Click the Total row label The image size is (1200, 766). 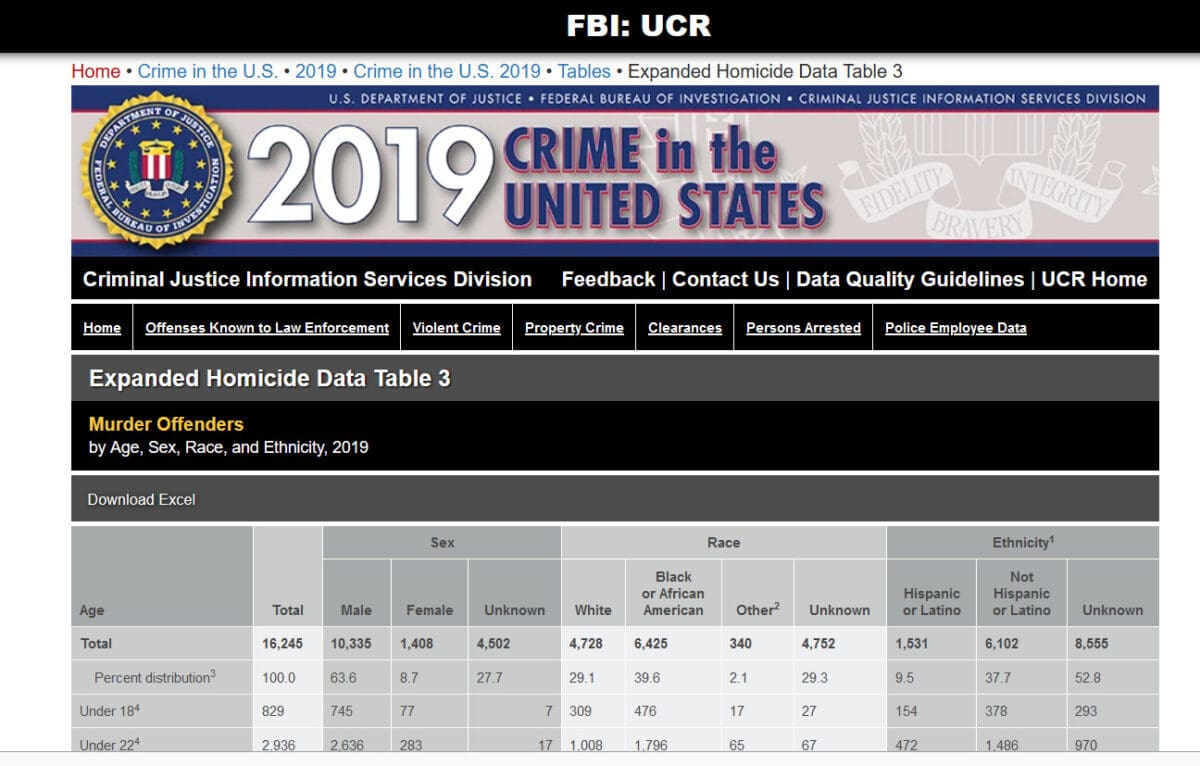point(96,644)
